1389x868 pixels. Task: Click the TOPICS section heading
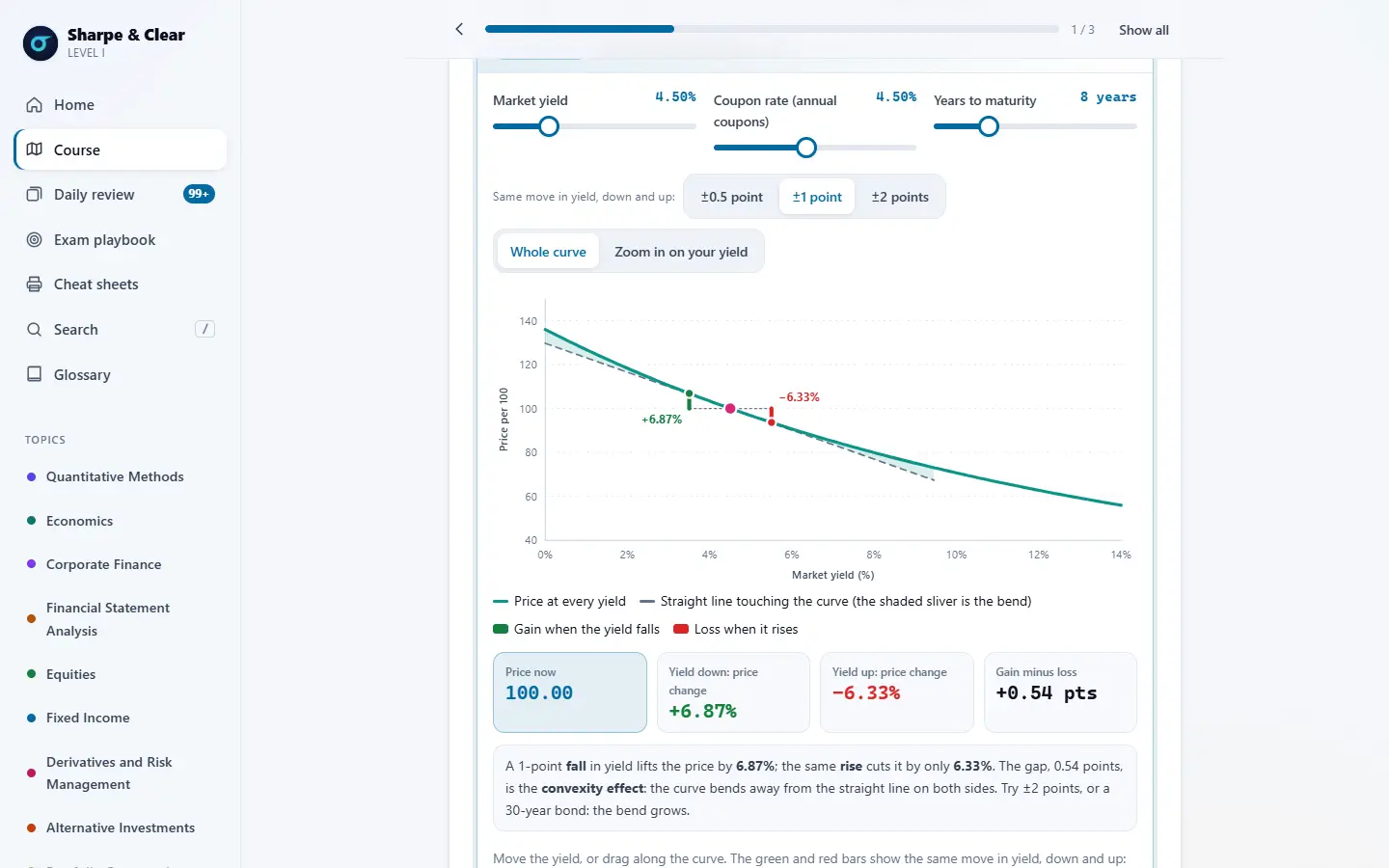coord(45,440)
